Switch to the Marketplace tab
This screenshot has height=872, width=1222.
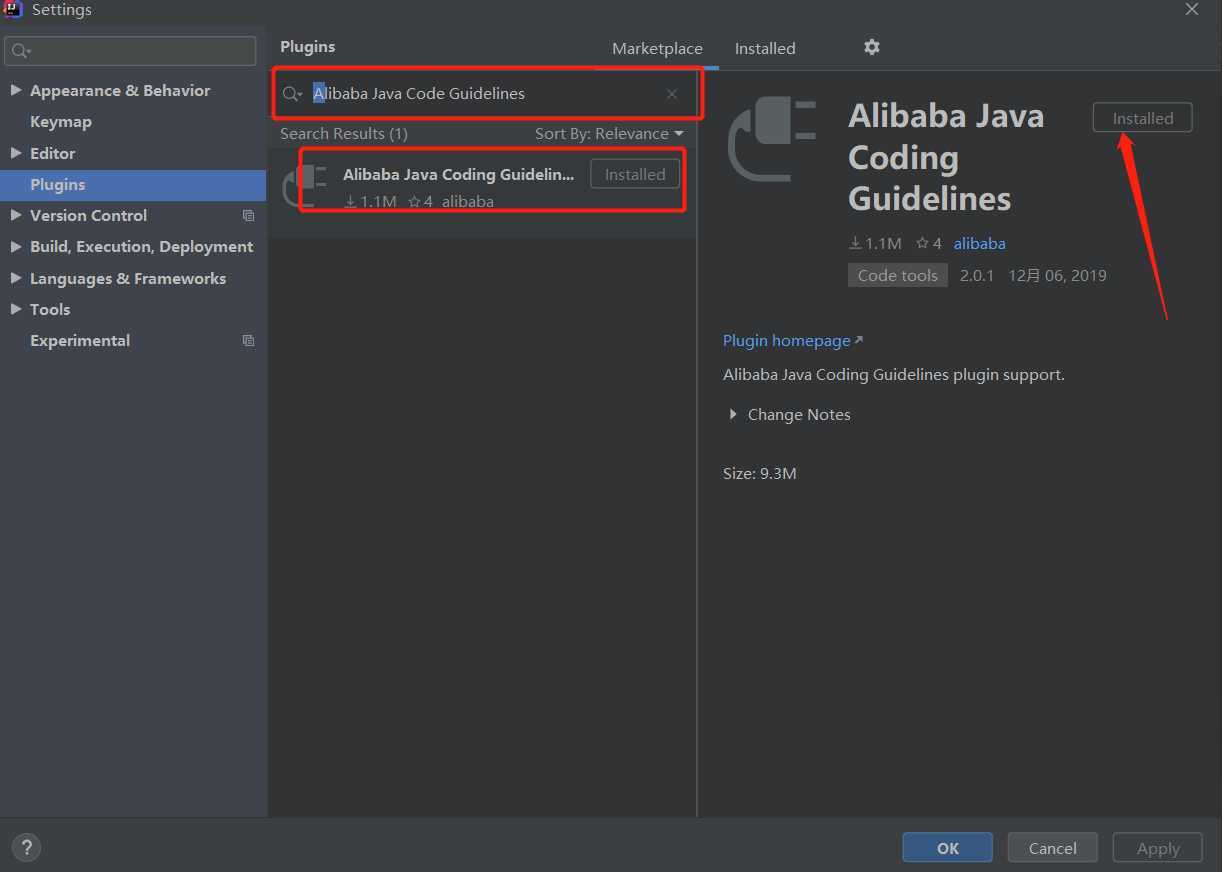[657, 48]
